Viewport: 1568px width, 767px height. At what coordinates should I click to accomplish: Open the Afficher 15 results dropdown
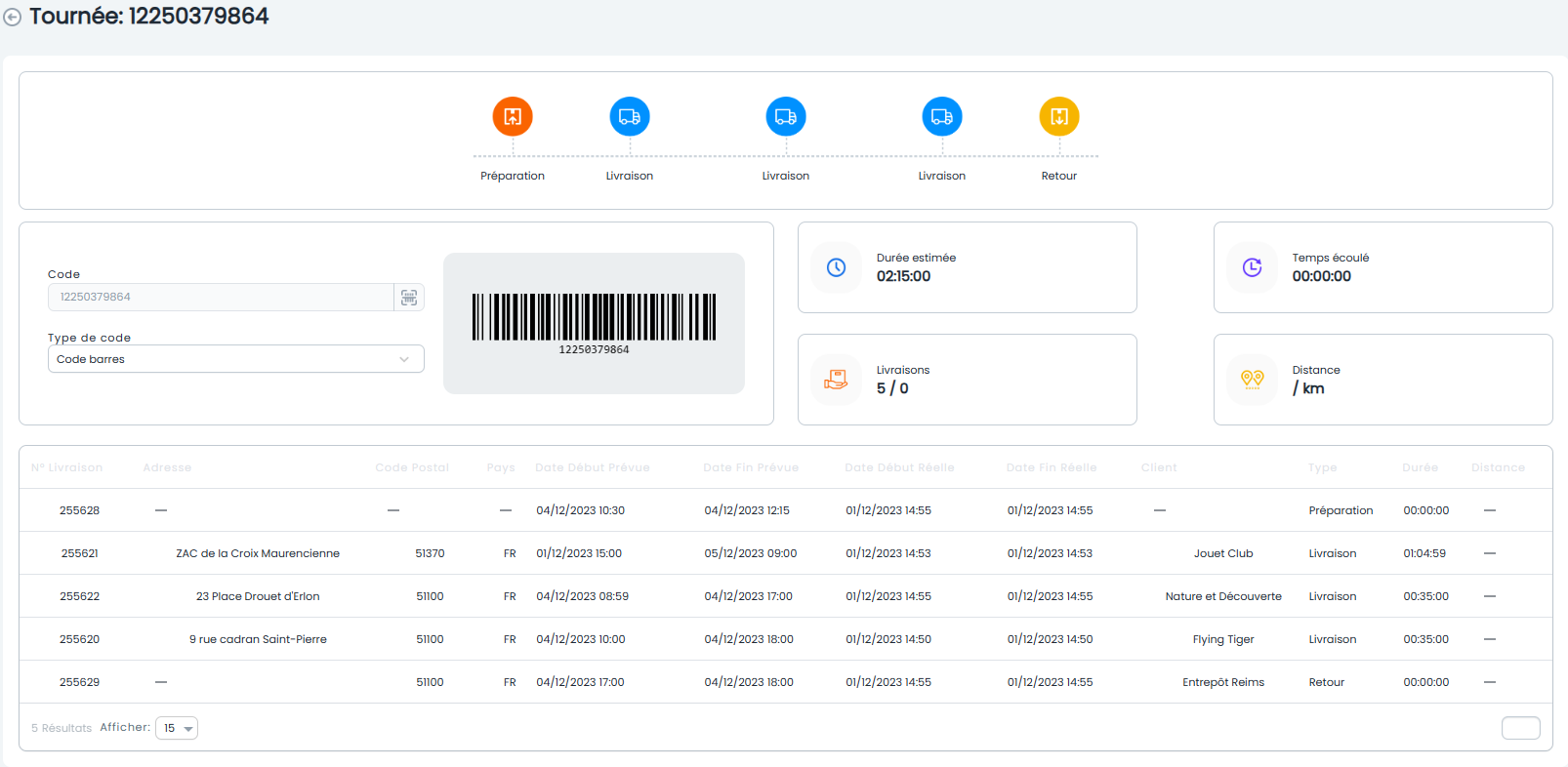point(177,728)
